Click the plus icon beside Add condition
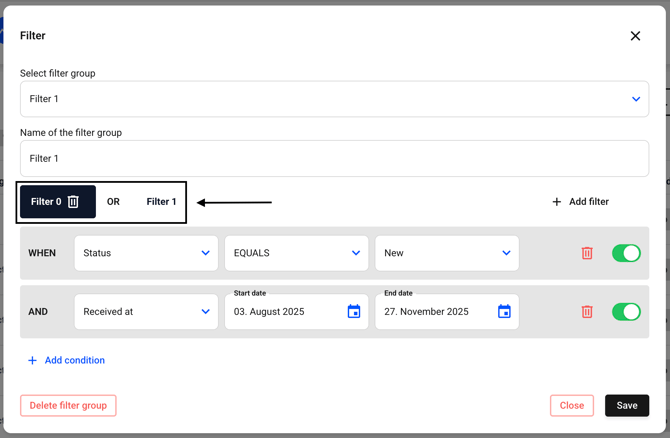This screenshot has width=670, height=438. point(32,360)
